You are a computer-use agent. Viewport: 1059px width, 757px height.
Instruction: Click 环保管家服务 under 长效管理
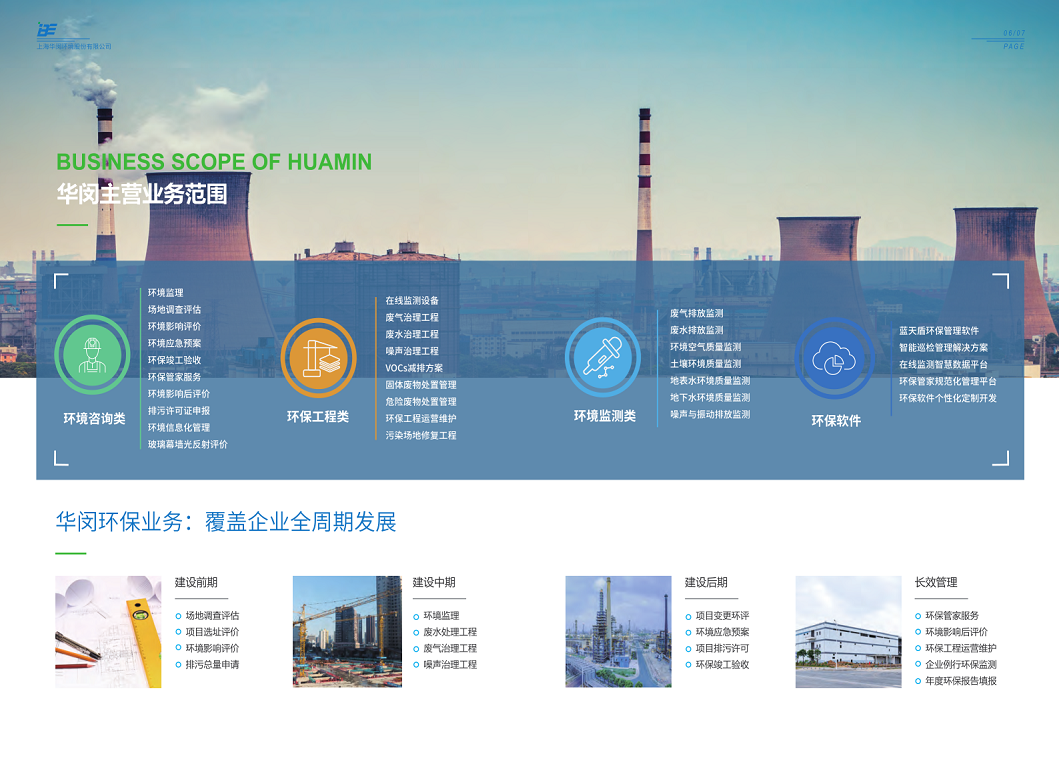point(952,616)
